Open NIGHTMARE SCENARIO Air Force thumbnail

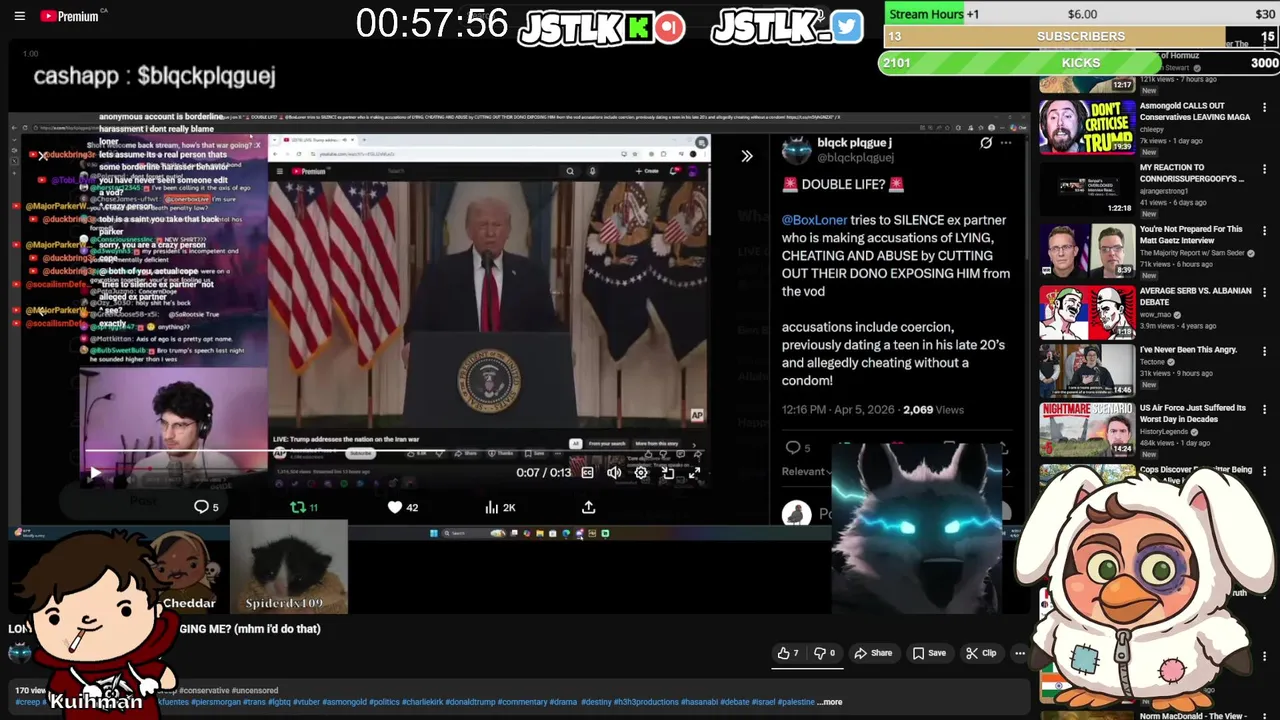tap(1087, 429)
